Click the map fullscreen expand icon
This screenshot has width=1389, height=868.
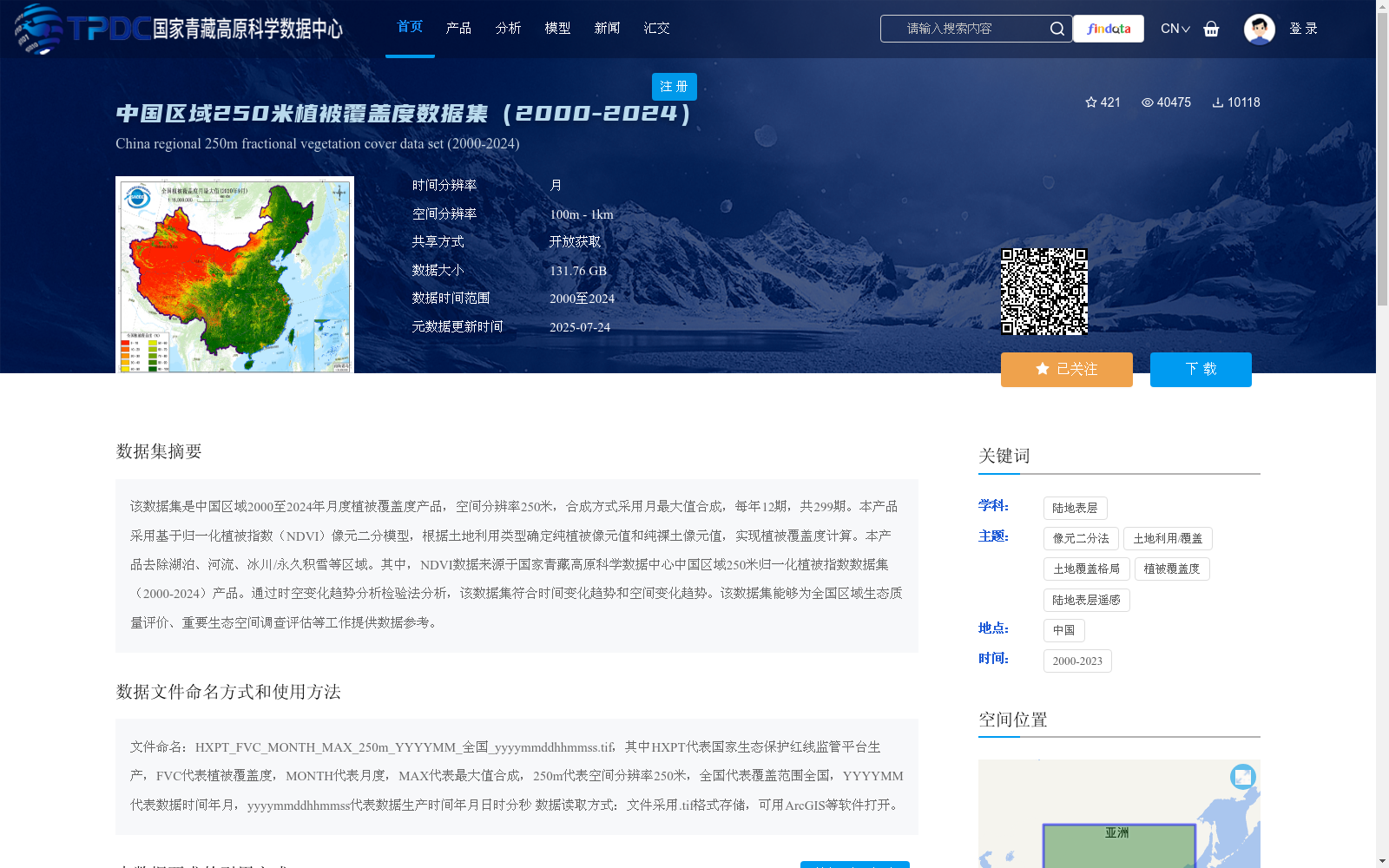click(x=1243, y=776)
